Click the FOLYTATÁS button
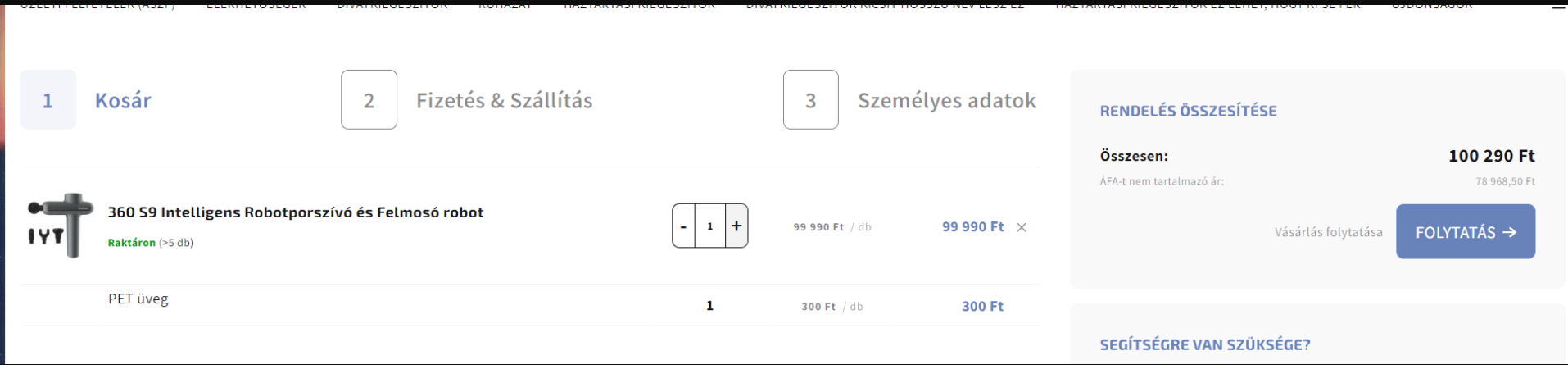1568x365 pixels. pyautogui.click(x=1466, y=232)
